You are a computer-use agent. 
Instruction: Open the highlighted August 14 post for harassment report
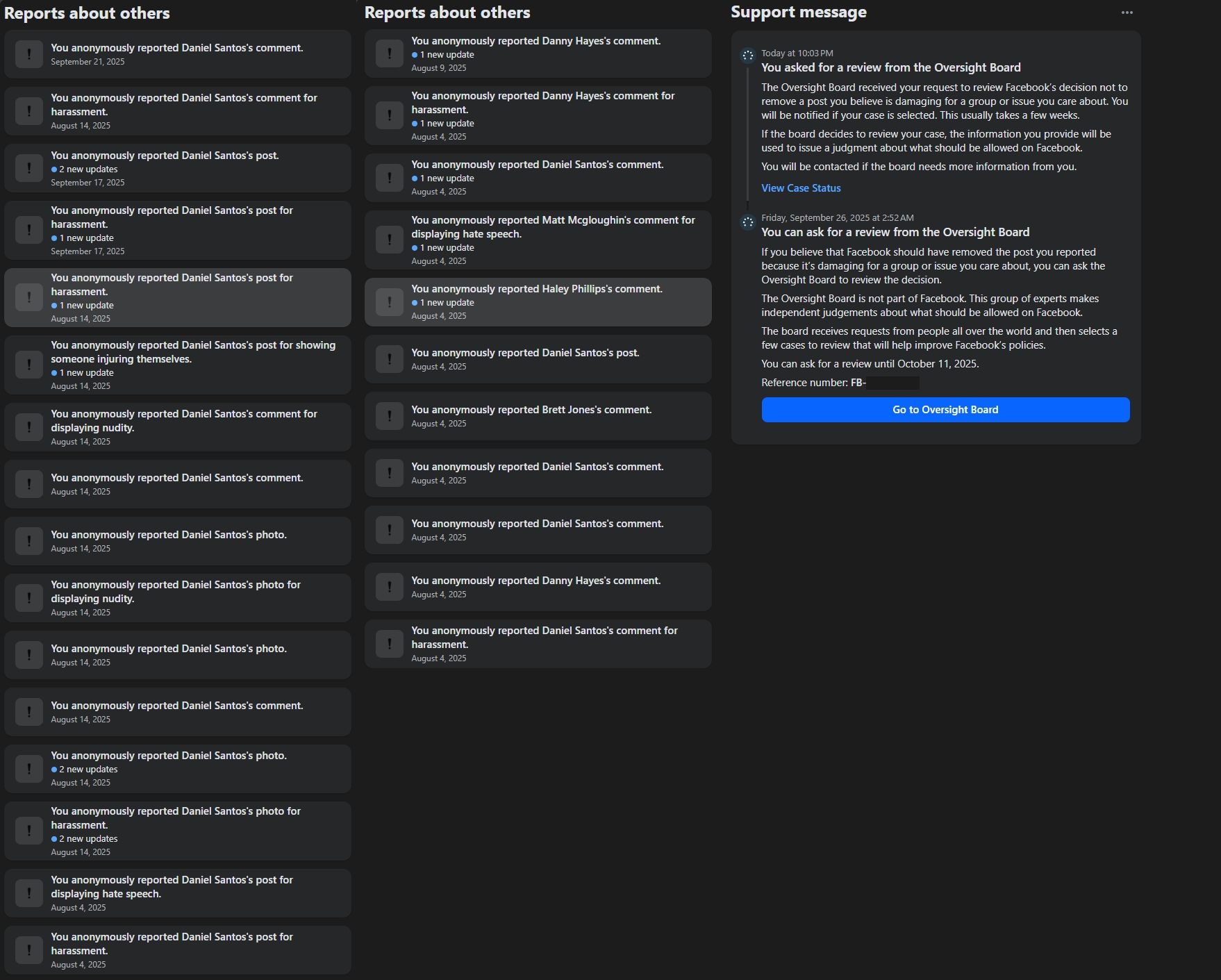(x=178, y=297)
